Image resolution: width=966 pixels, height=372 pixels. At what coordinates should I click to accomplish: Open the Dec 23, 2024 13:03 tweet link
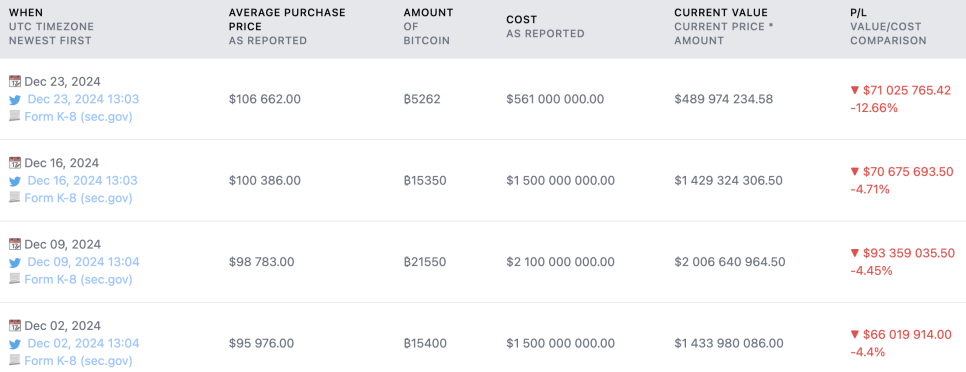(83, 99)
